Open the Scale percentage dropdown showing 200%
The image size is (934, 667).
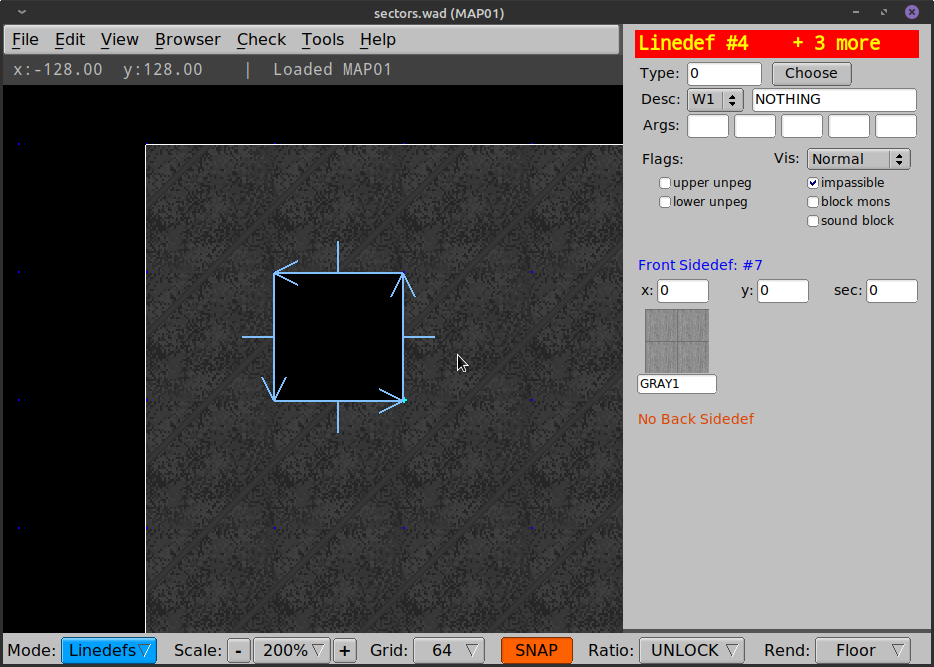[291, 650]
